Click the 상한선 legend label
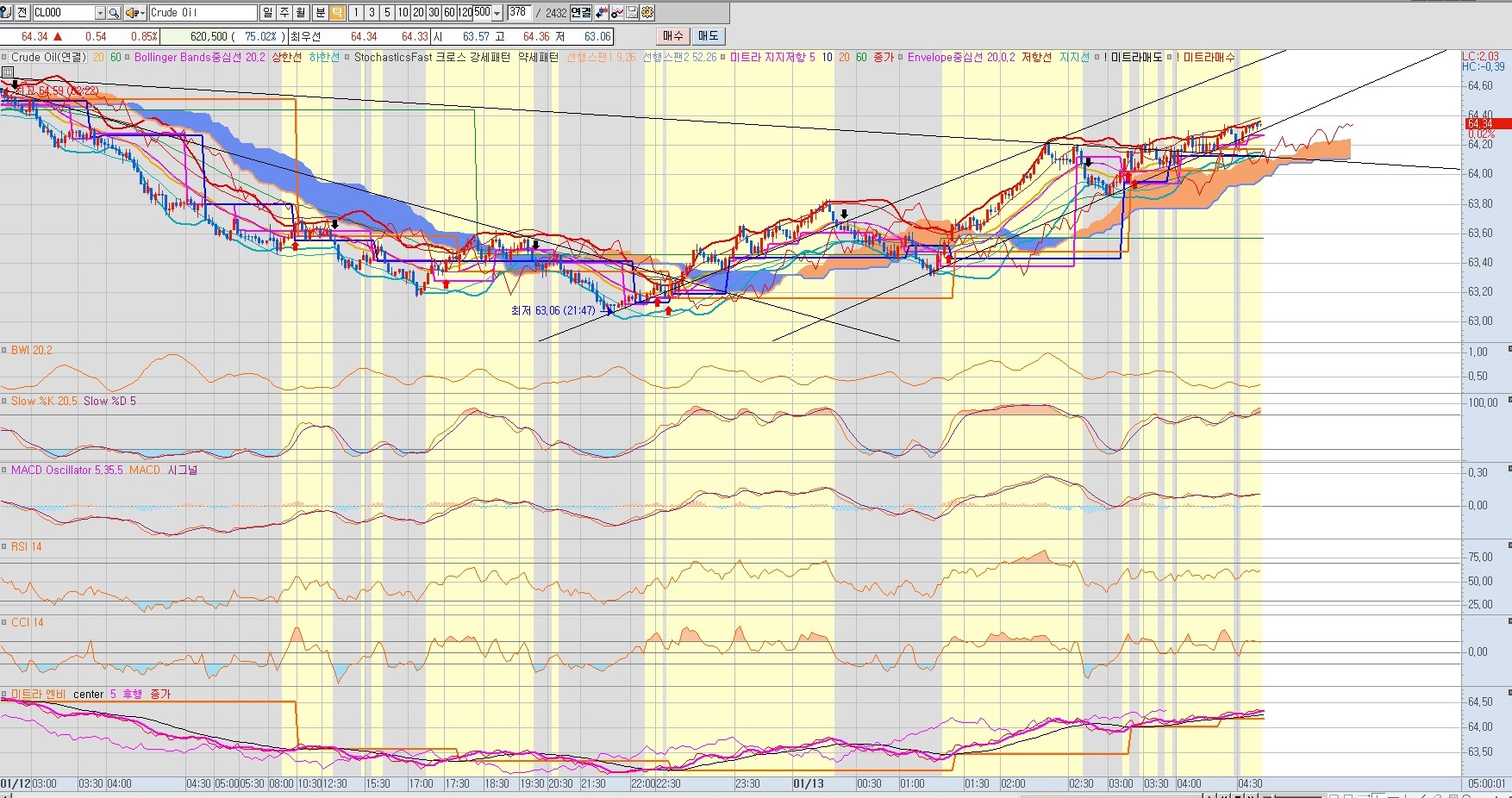The width and height of the screenshot is (1512, 798). click(x=287, y=58)
